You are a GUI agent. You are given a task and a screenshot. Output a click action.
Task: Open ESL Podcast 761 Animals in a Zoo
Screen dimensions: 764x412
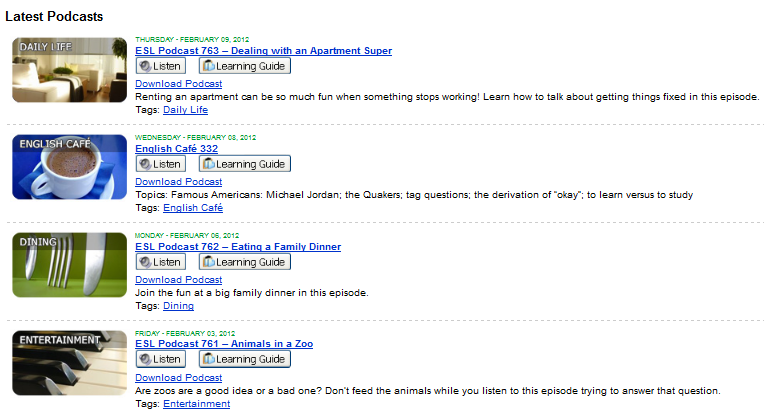click(x=224, y=344)
